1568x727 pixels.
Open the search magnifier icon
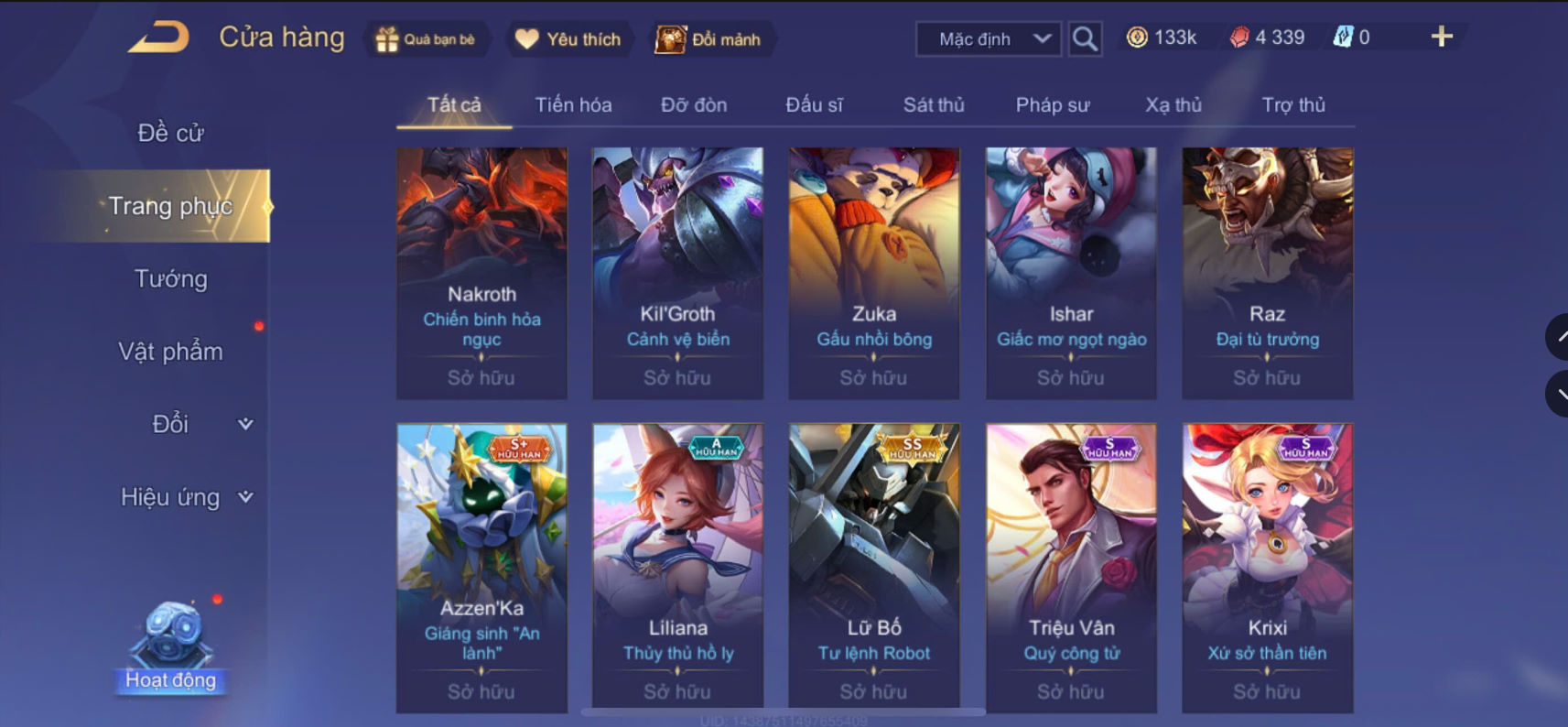coord(1085,38)
